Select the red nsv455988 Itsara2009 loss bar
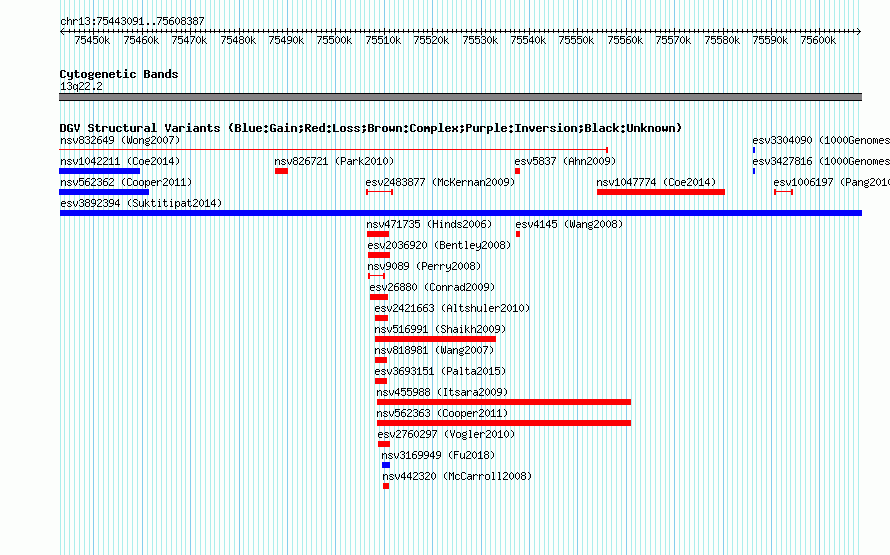Screen dimensions: 890x555 [x=504, y=402]
